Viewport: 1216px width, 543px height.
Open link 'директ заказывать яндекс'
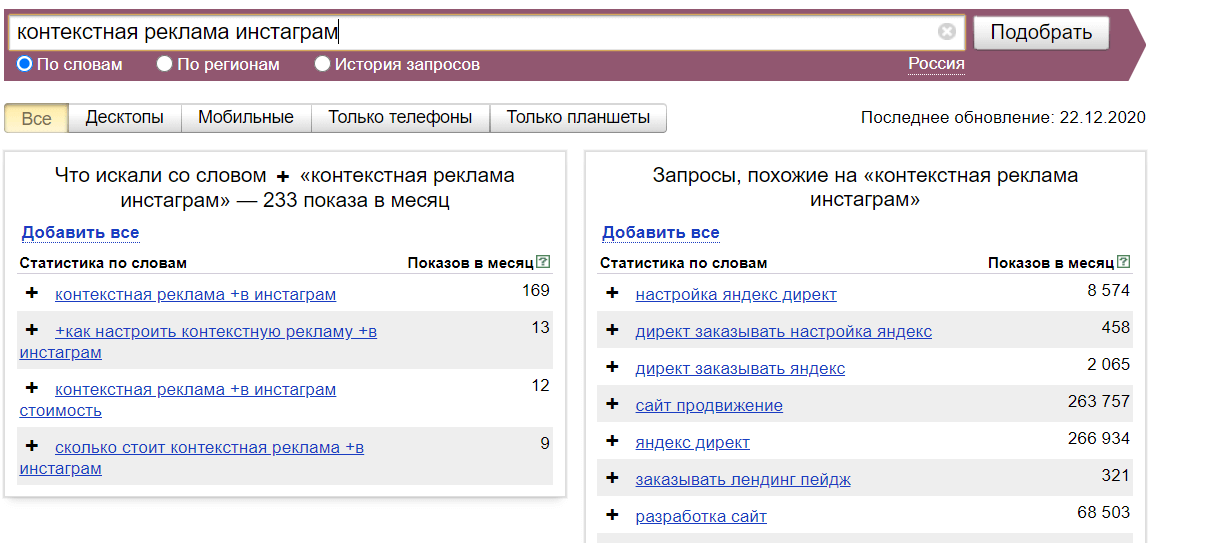coord(740,368)
